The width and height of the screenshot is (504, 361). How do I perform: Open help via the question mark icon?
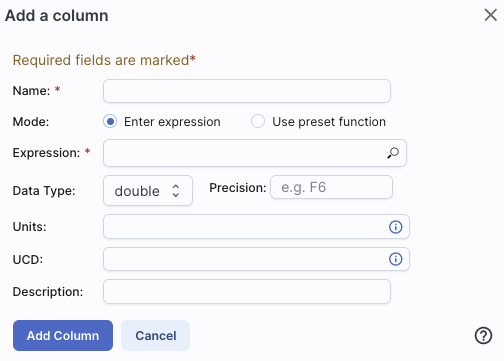point(483,335)
